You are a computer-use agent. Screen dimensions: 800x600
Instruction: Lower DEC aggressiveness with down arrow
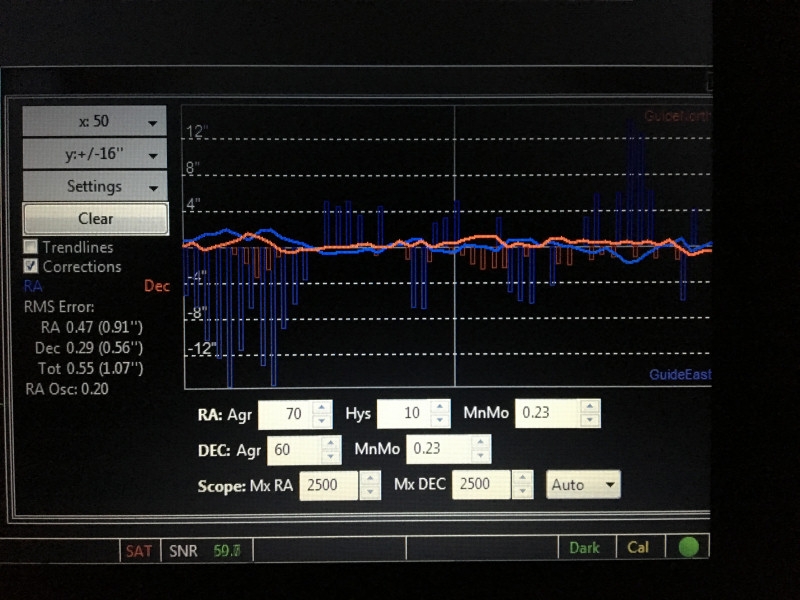pos(331,456)
